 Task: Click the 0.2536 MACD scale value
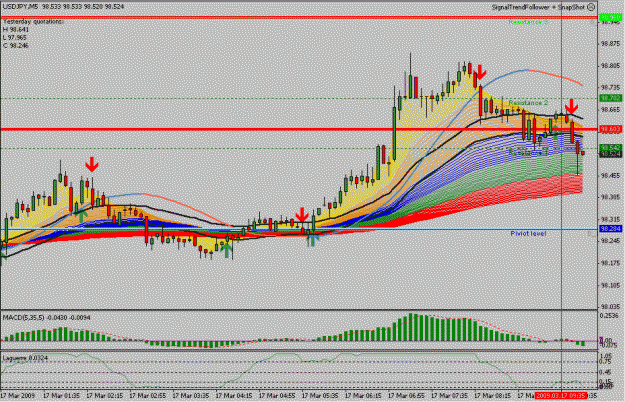pyautogui.click(x=608, y=315)
